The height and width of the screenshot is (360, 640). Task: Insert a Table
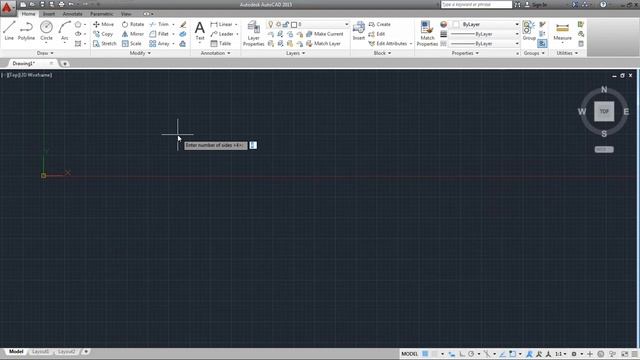(x=221, y=43)
